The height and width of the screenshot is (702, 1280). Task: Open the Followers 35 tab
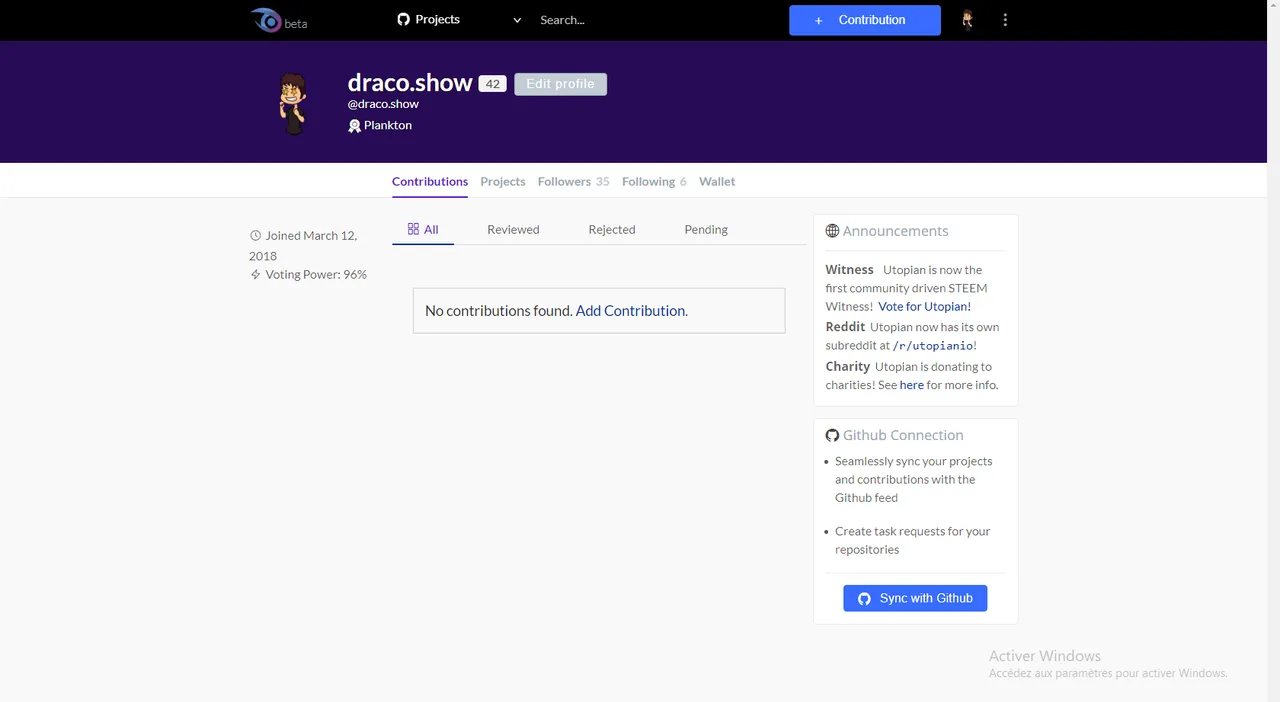pos(573,181)
